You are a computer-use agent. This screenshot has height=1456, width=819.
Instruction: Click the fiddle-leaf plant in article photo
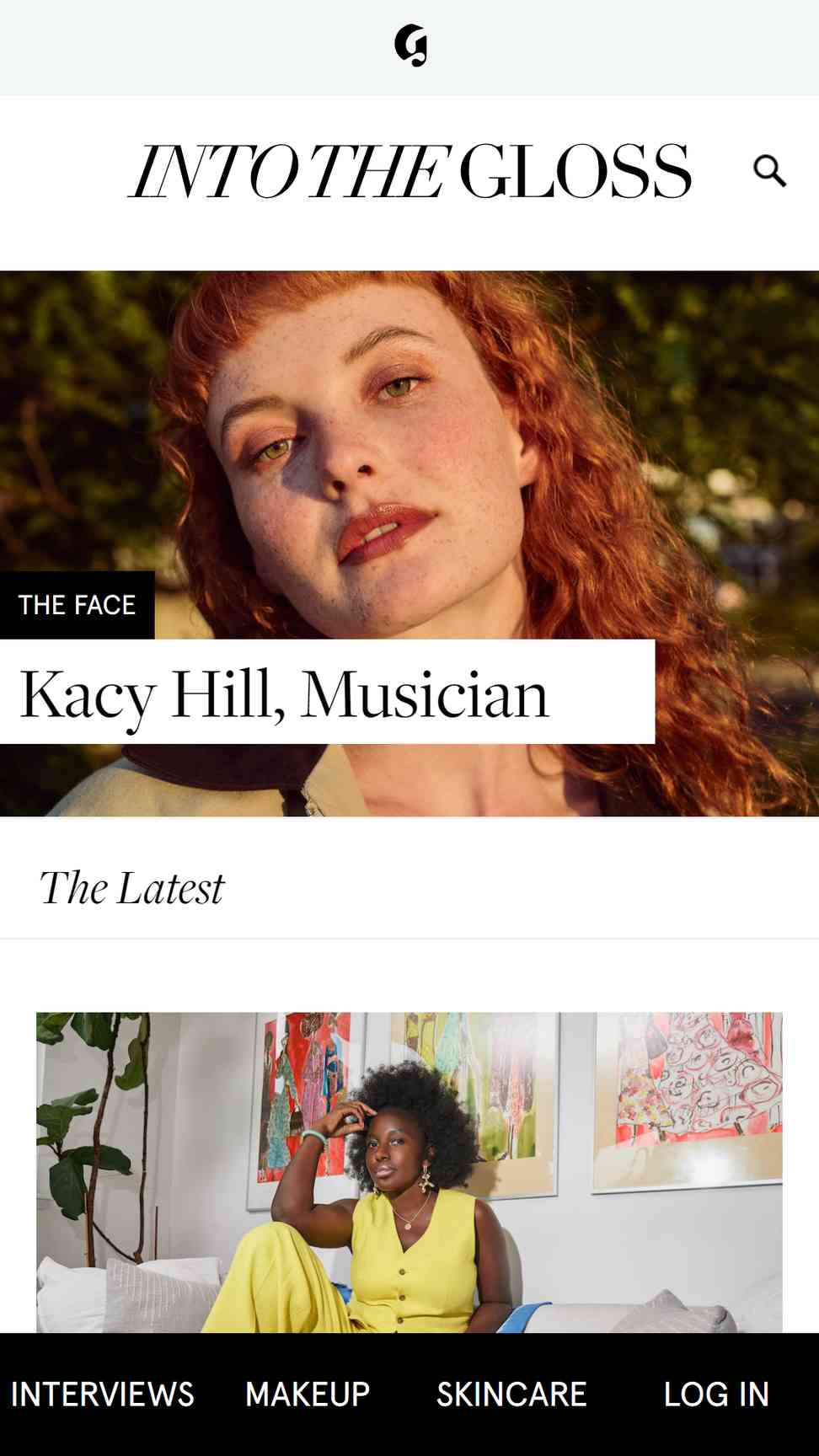(x=93, y=1129)
